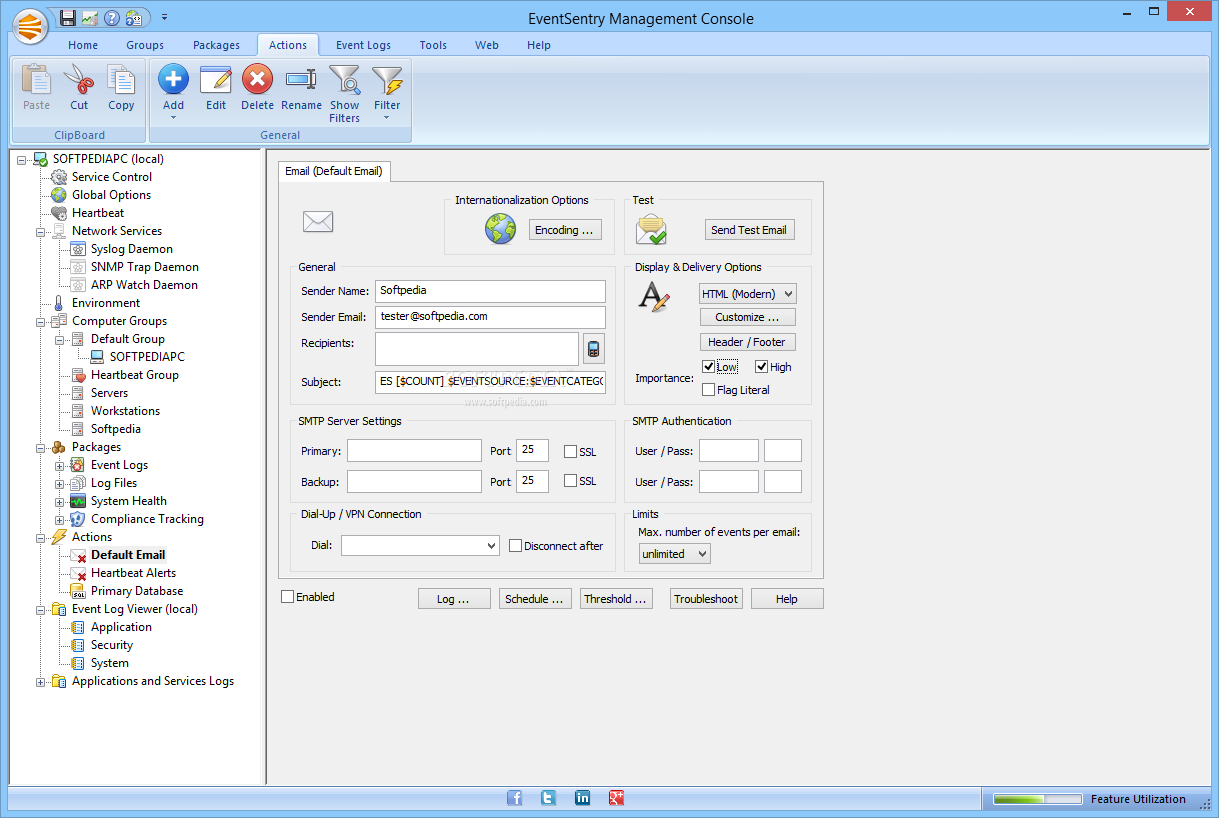Expand Applications and Services Logs
Image resolution: width=1219 pixels, height=818 pixels.
pos(41,681)
